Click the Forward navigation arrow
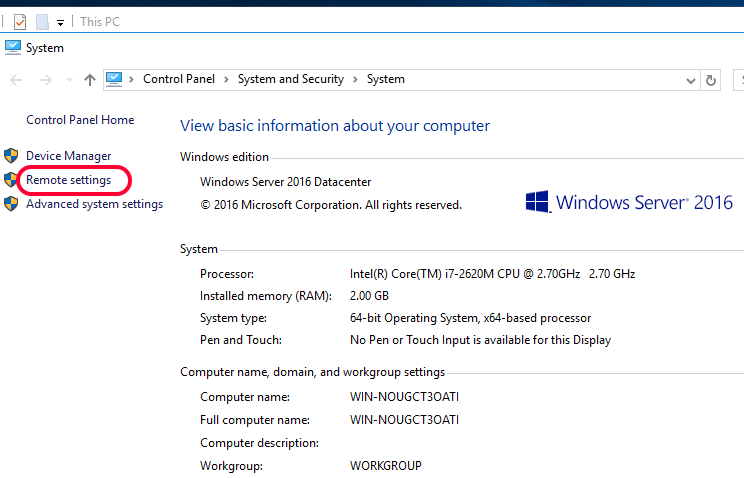The image size is (744, 478). [x=46, y=80]
